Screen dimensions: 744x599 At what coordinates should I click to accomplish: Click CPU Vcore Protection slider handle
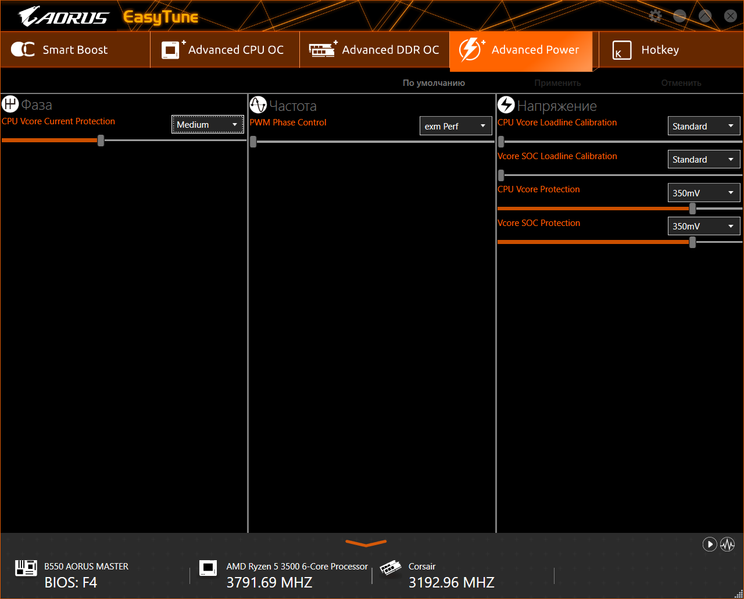[692, 208]
